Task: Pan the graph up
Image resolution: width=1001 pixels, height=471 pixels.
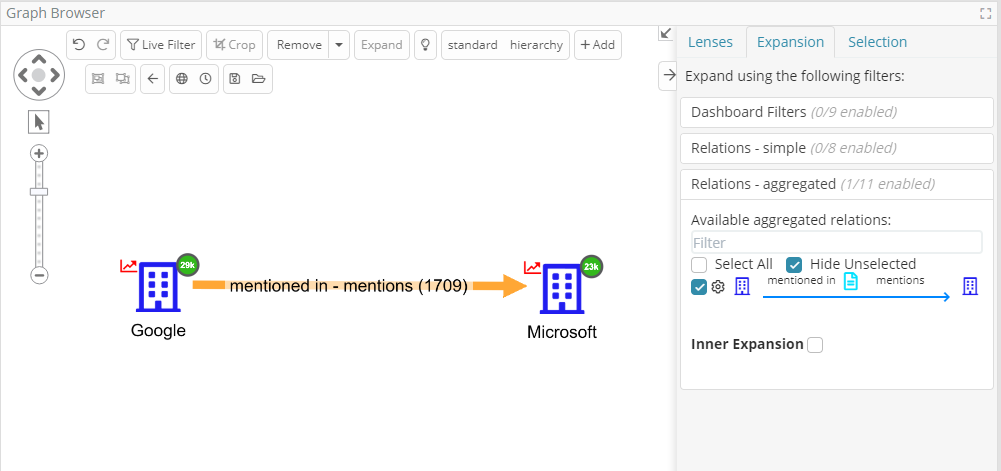Action: click(x=39, y=59)
